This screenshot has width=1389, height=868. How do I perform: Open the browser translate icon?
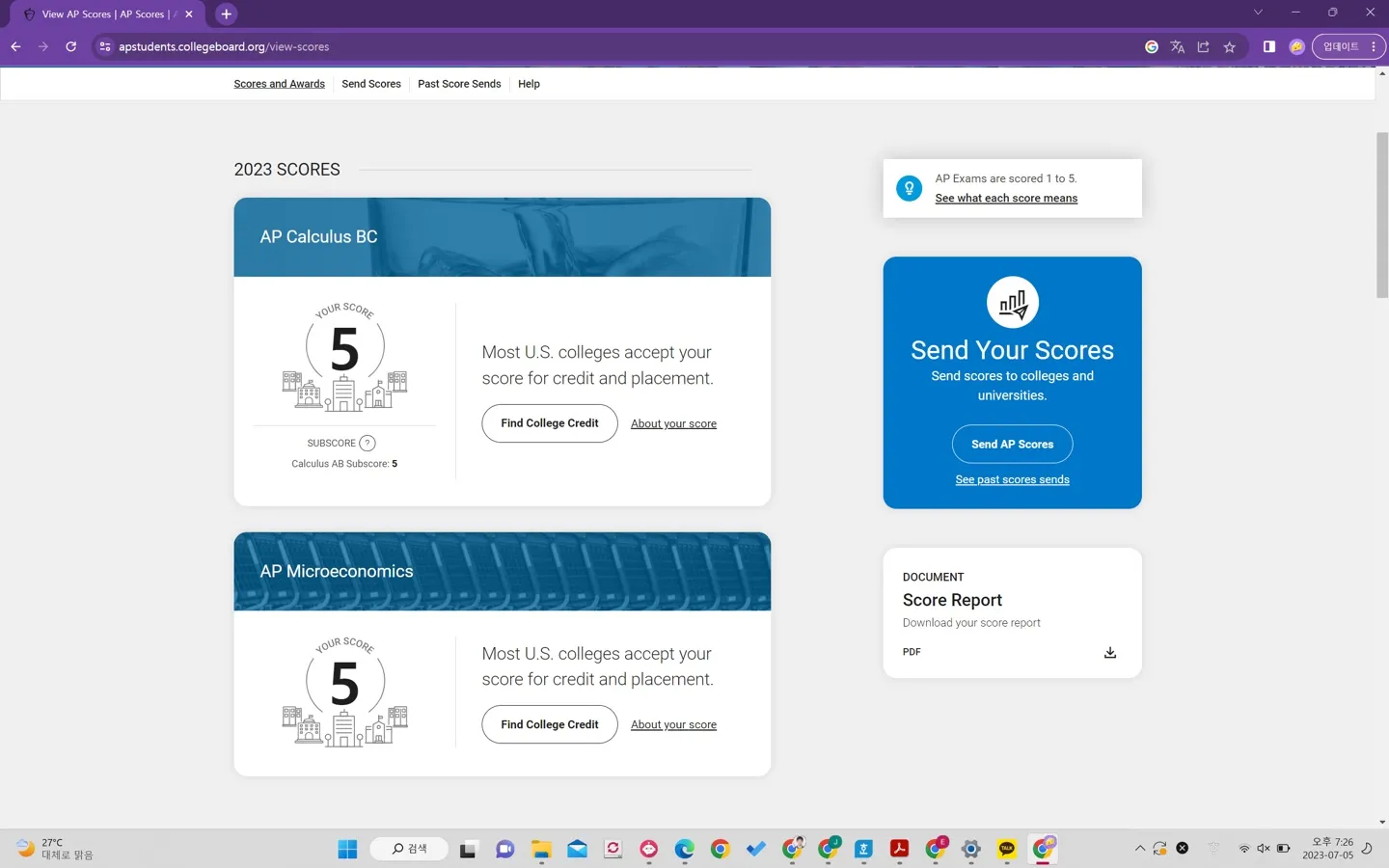(1177, 46)
